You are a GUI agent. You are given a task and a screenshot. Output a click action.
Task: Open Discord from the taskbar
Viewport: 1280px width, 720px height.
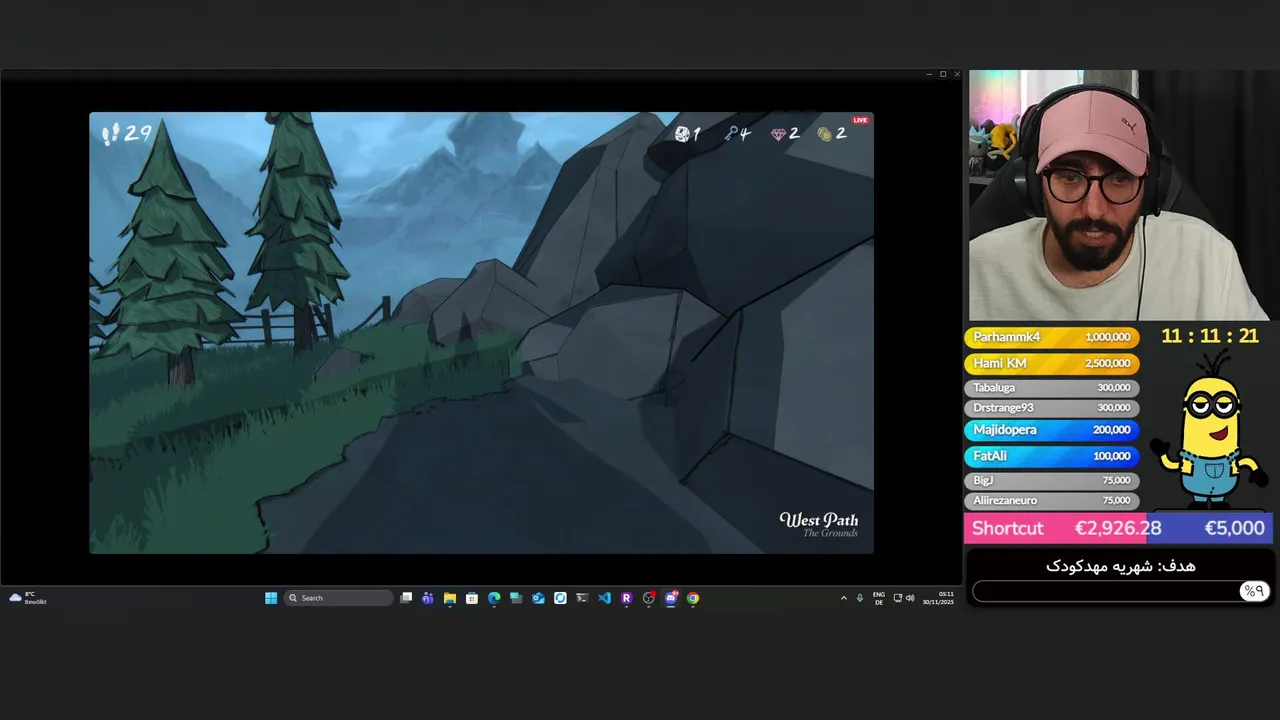pos(671,598)
